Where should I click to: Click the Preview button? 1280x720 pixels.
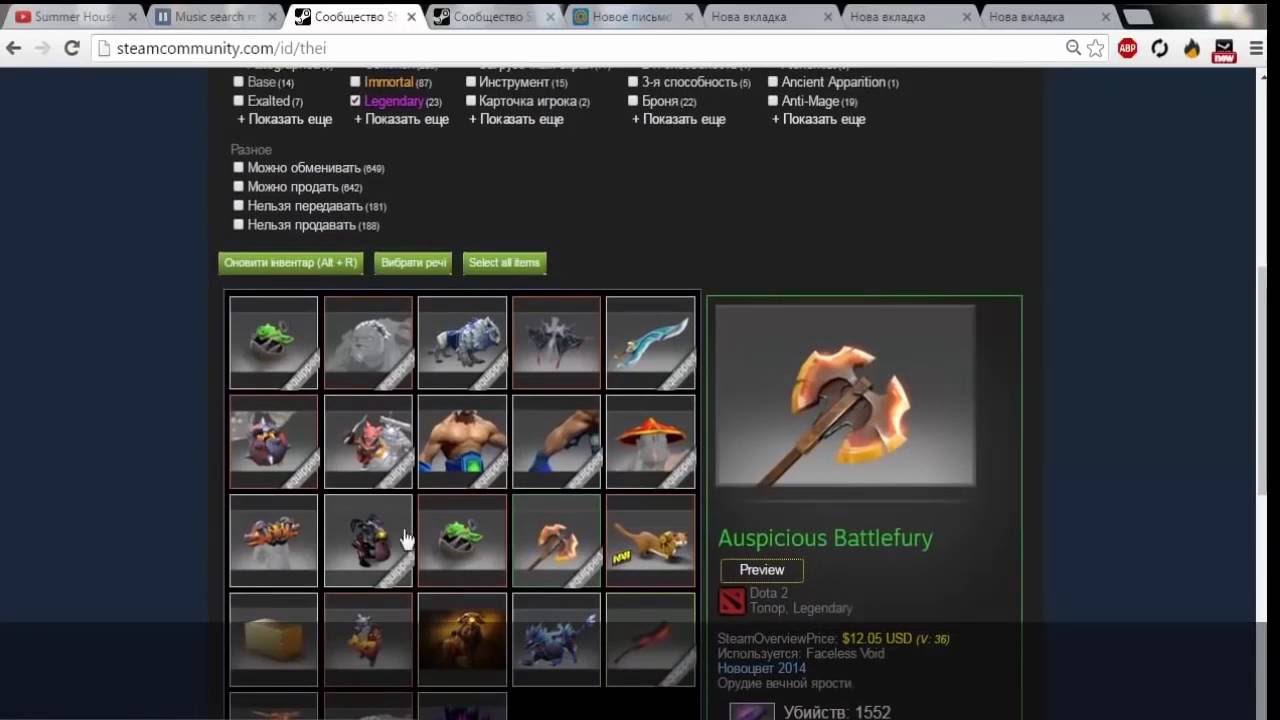(761, 570)
